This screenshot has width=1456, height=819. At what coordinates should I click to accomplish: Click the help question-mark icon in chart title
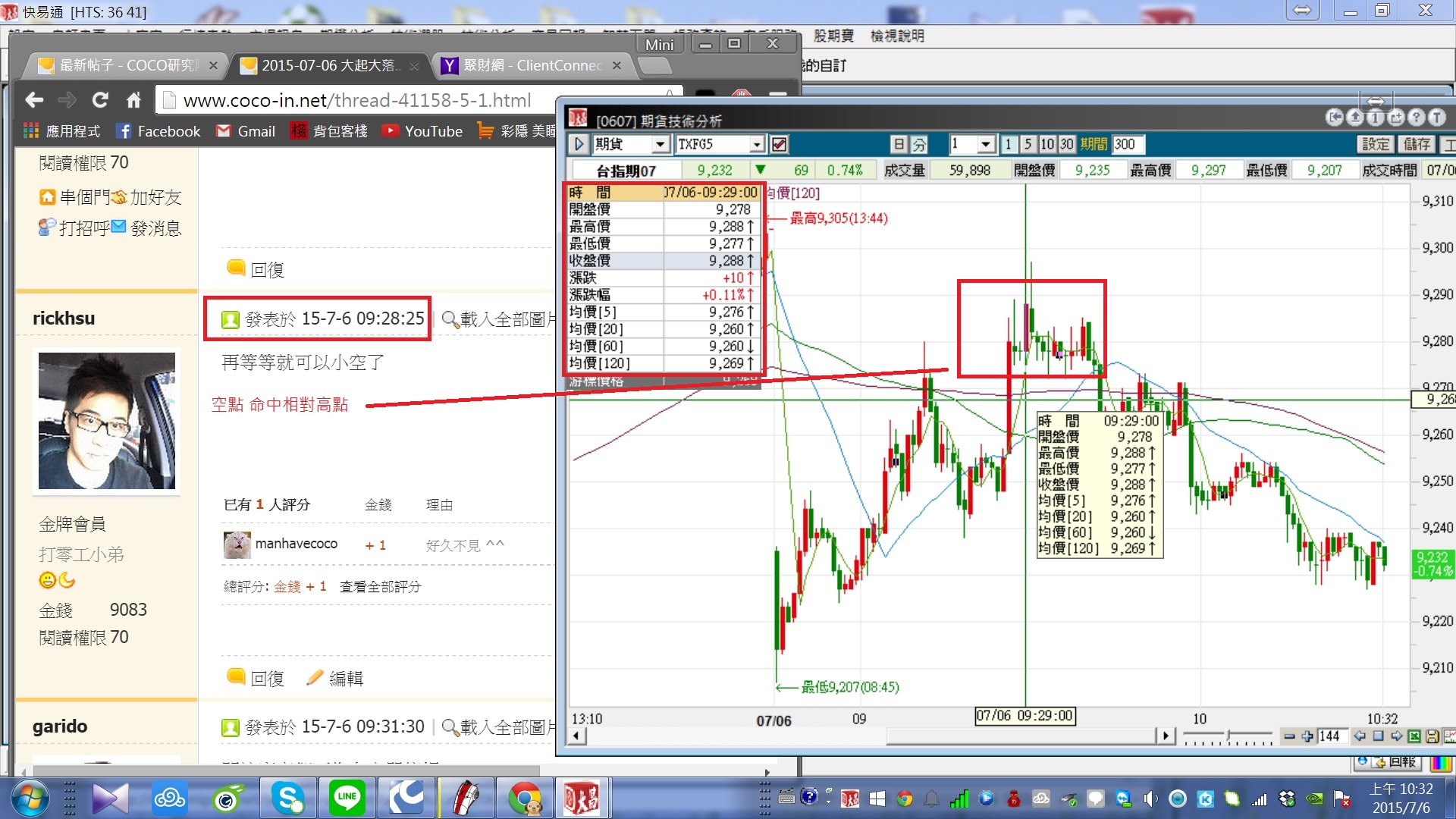click(x=1416, y=118)
